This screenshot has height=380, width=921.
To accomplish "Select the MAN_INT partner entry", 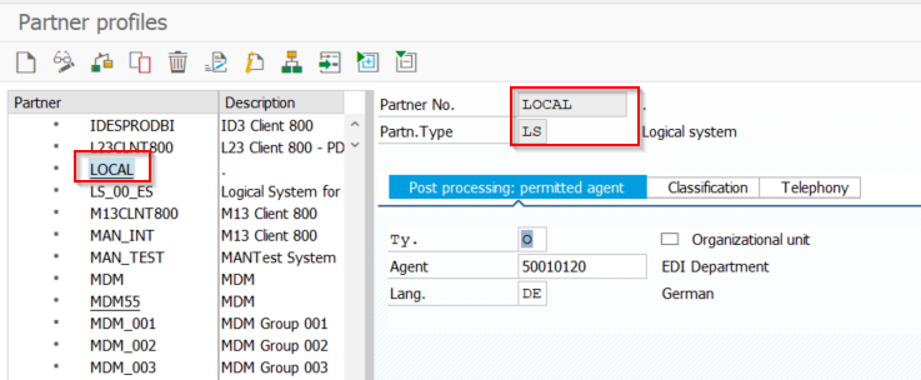I will (122, 236).
